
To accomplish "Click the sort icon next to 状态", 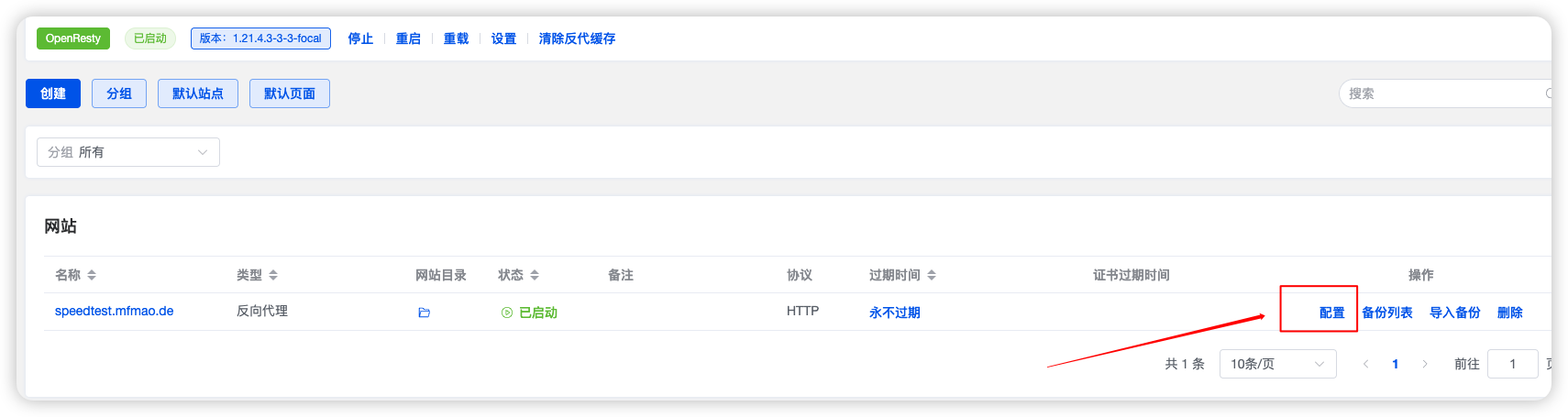I will [535, 275].
